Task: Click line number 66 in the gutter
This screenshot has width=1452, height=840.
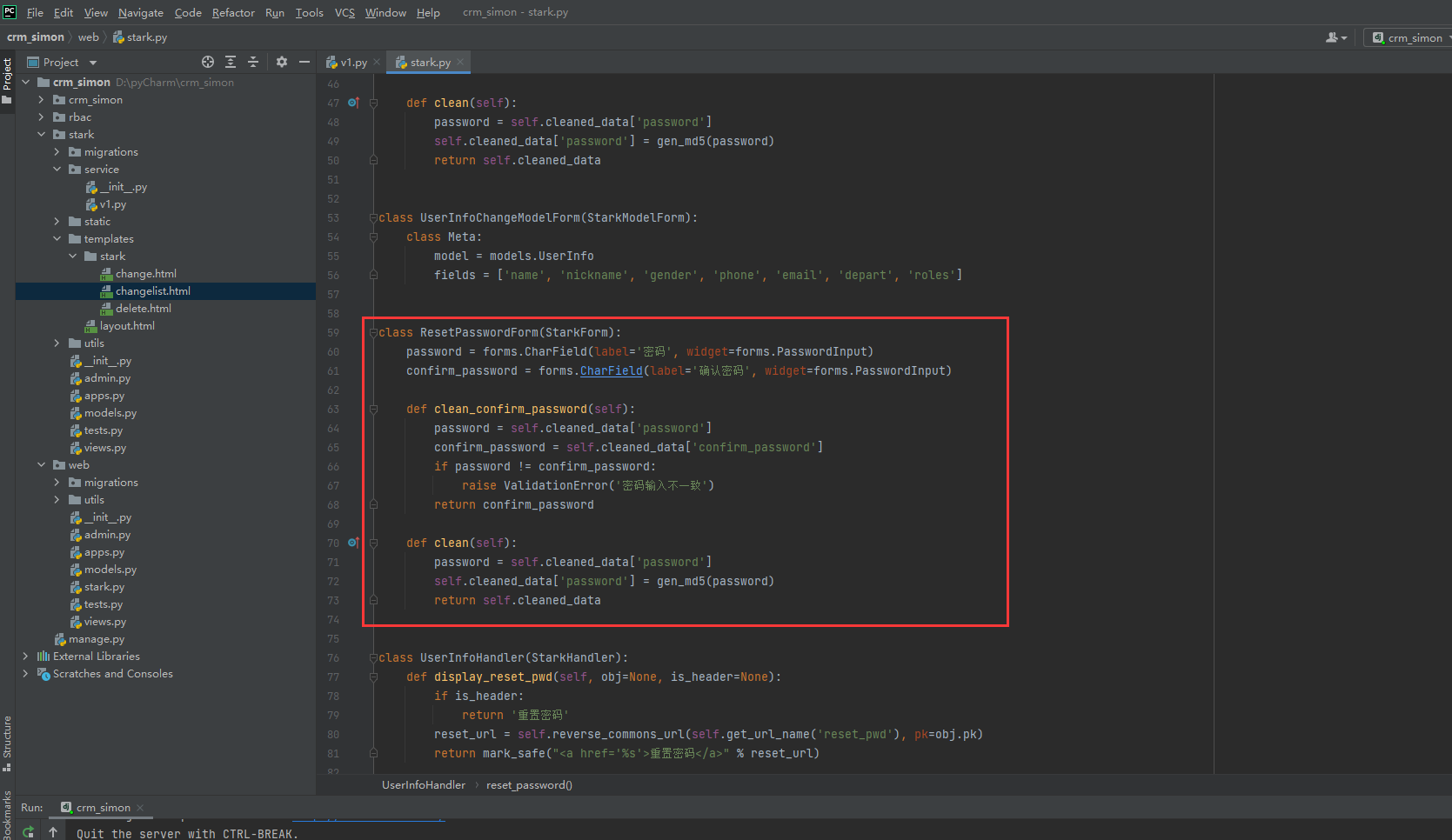Action: (333, 466)
